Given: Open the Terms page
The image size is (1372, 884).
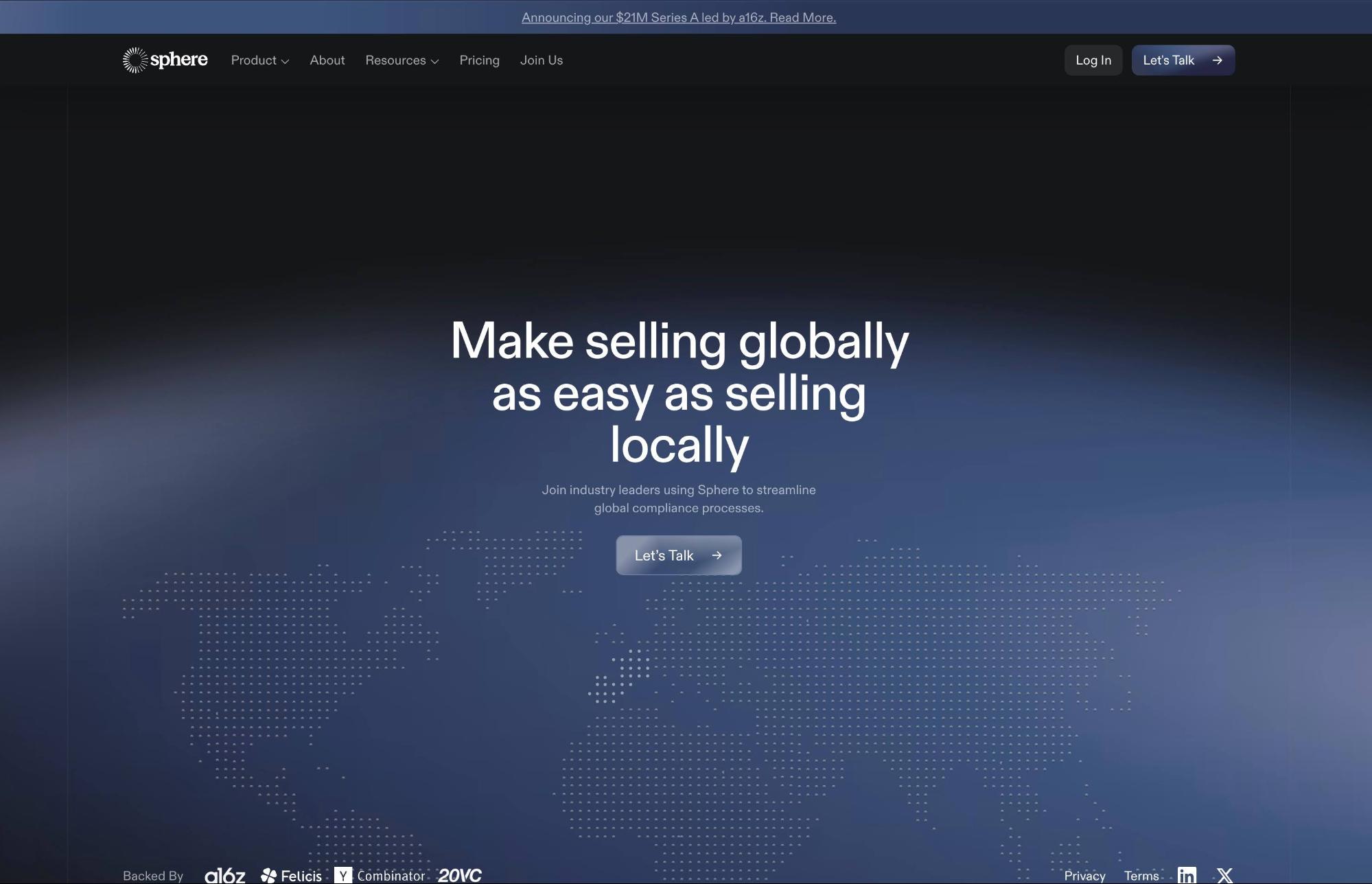Looking at the screenshot, I should pyautogui.click(x=1141, y=874).
